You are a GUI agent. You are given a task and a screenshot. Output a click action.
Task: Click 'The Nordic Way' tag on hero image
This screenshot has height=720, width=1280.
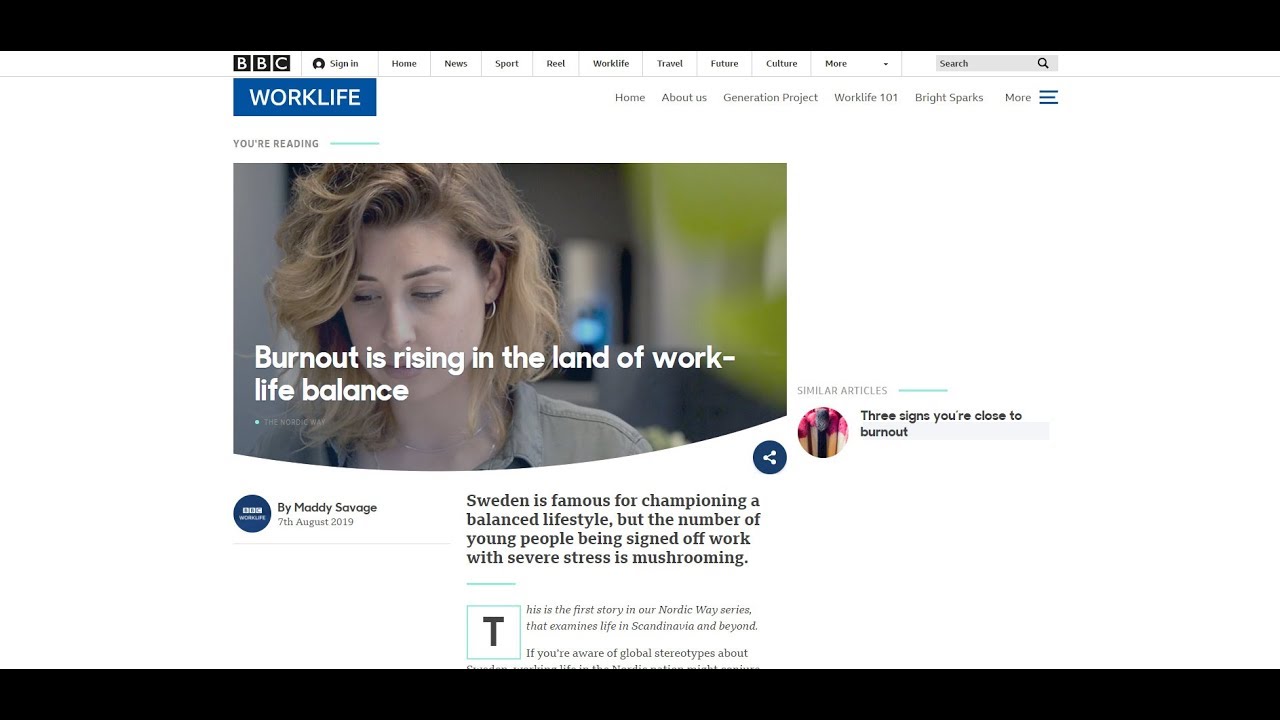295,422
